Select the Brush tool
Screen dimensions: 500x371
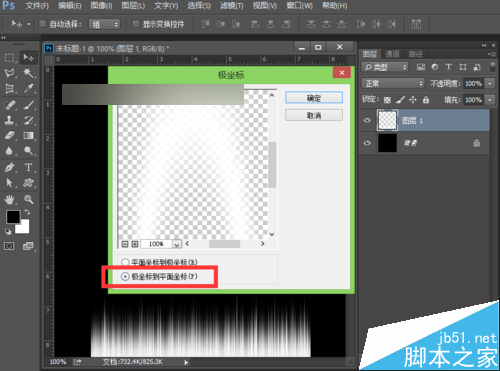pyautogui.click(x=29, y=105)
